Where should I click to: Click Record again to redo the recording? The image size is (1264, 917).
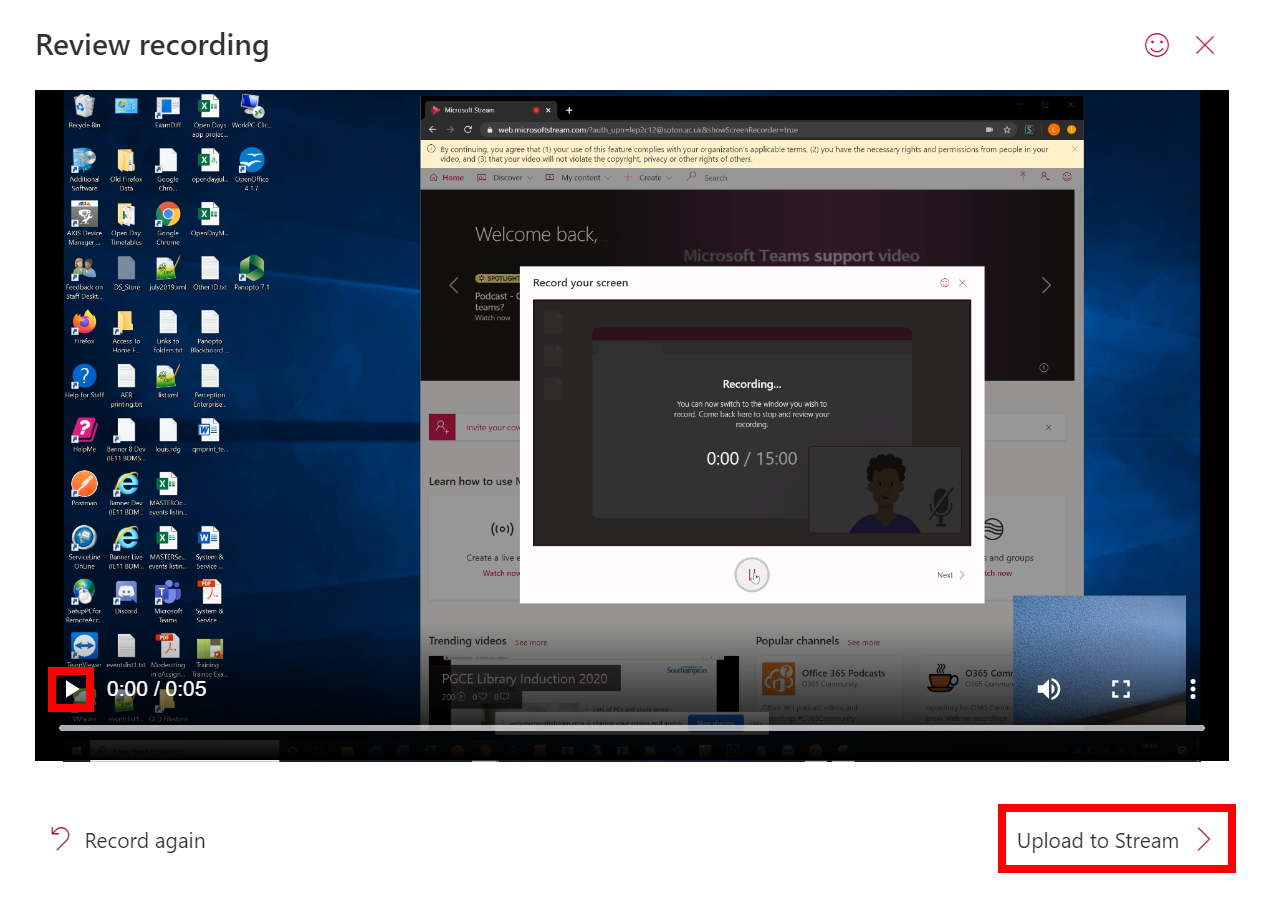click(x=128, y=841)
